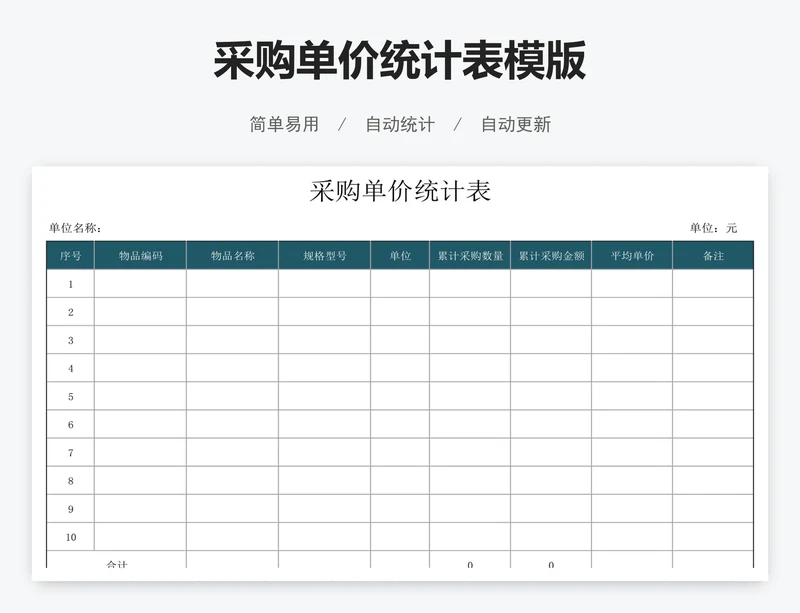Click row number 5 cell
The image size is (800, 613).
pyautogui.click(x=70, y=396)
